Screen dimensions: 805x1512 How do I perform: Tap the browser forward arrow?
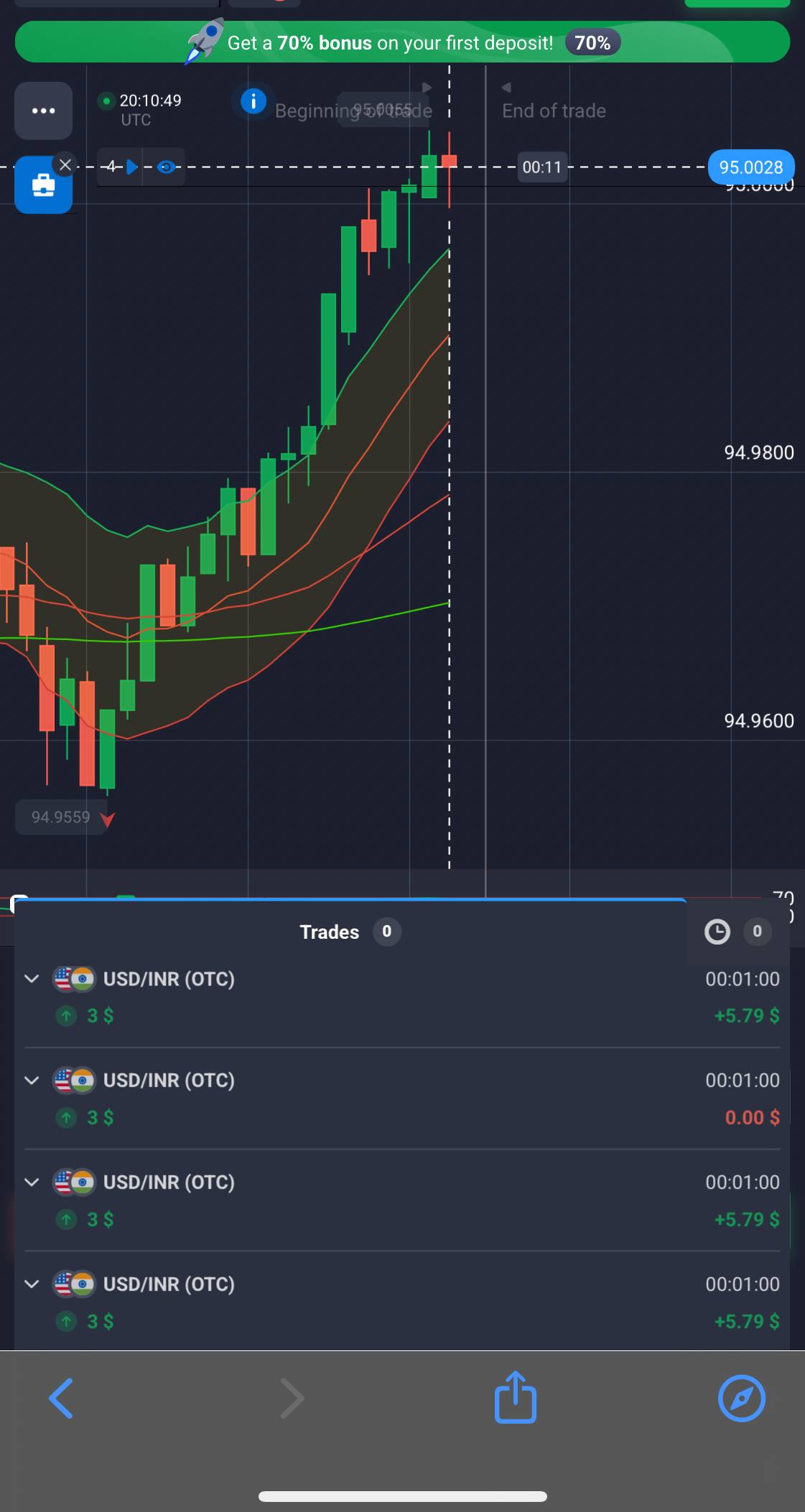click(292, 1398)
